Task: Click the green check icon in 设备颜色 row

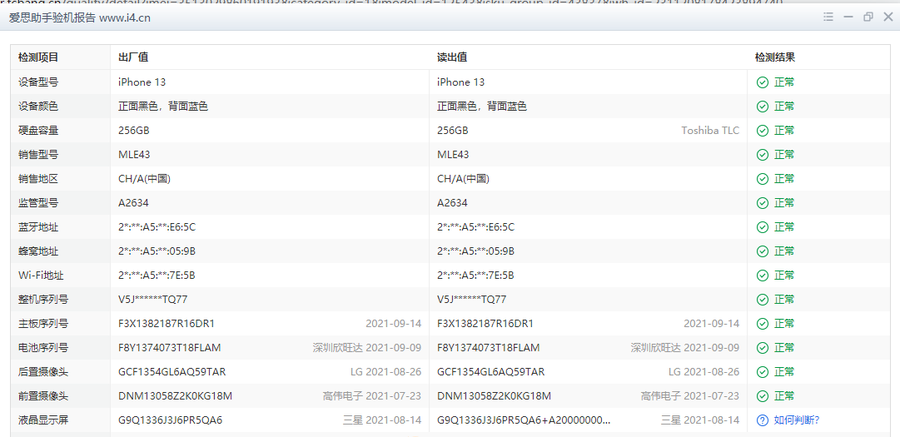Action: 762,107
